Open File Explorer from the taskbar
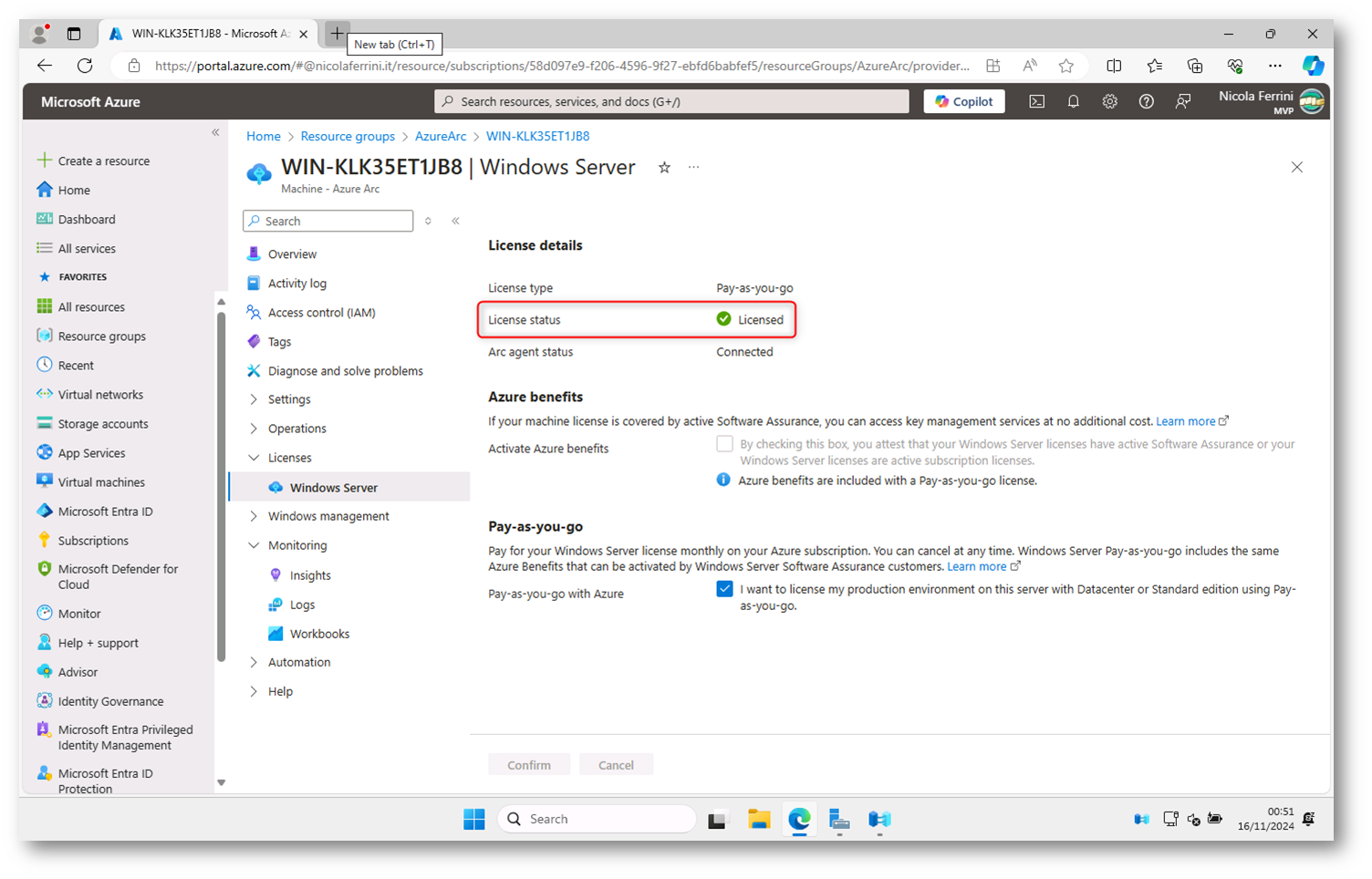Screen dimensions: 1372x879 (759, 819)
